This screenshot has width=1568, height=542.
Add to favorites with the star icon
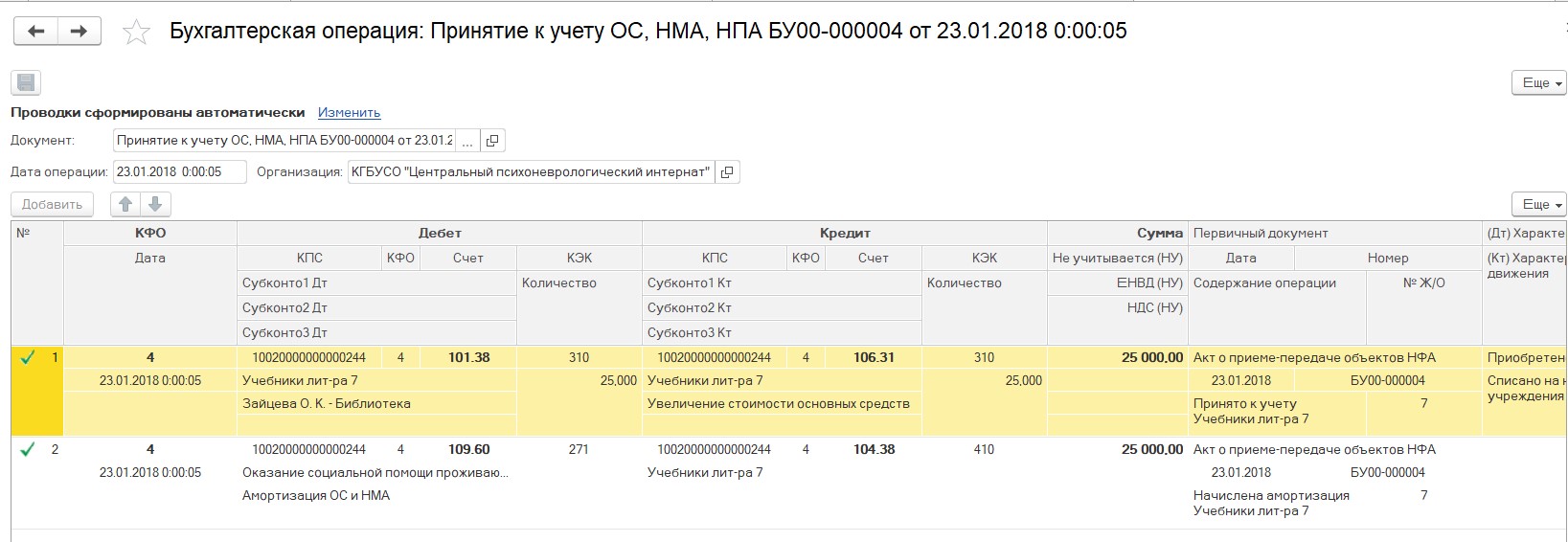(x=137, y=33)
